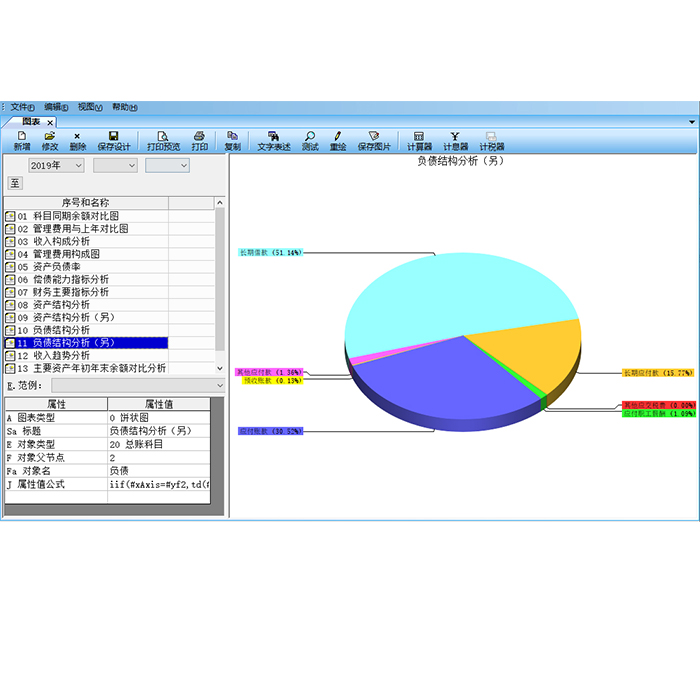Click the 新增 (New) toolbar icon
Image resolution: width=700 pixels, height=700 pixels.
tap(22, 140)
